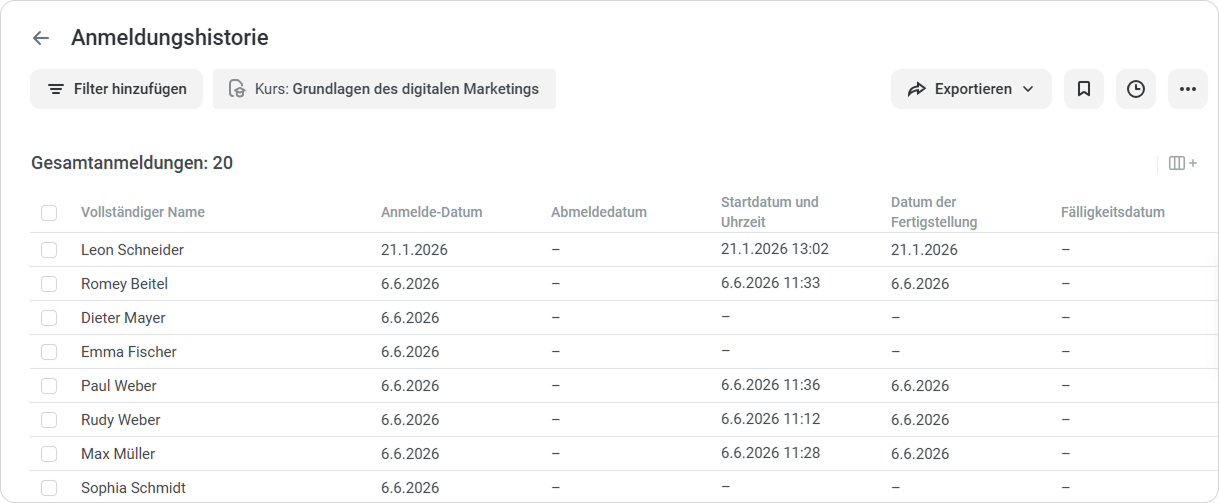This screenshot has width=1219, height=503.
Task: Go back using the left arrow icon
Action: coord(41,38)
